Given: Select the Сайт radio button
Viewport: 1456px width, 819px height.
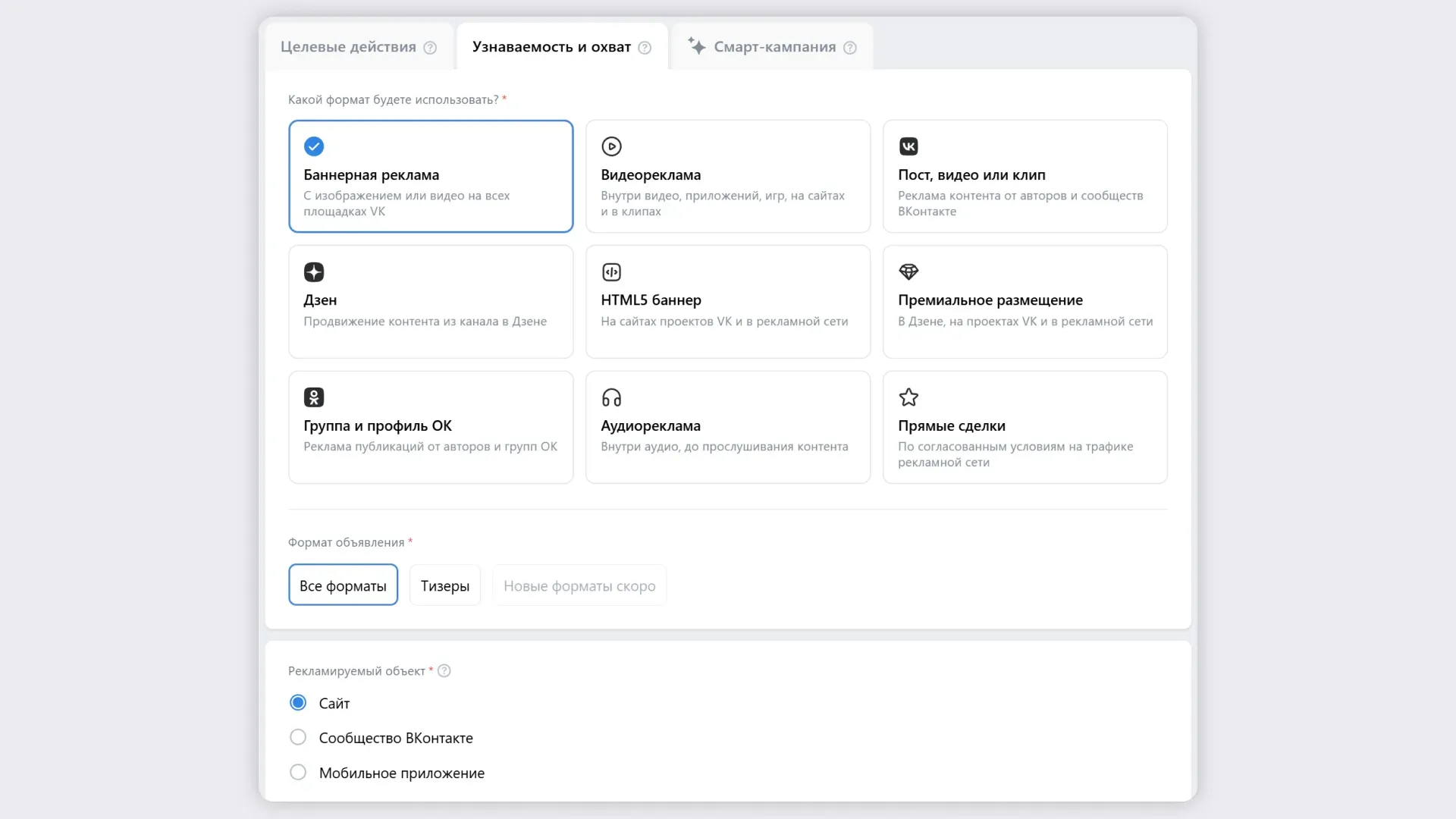Looking at the screenshot, I should pyautogui.click(x=298, y=703).
